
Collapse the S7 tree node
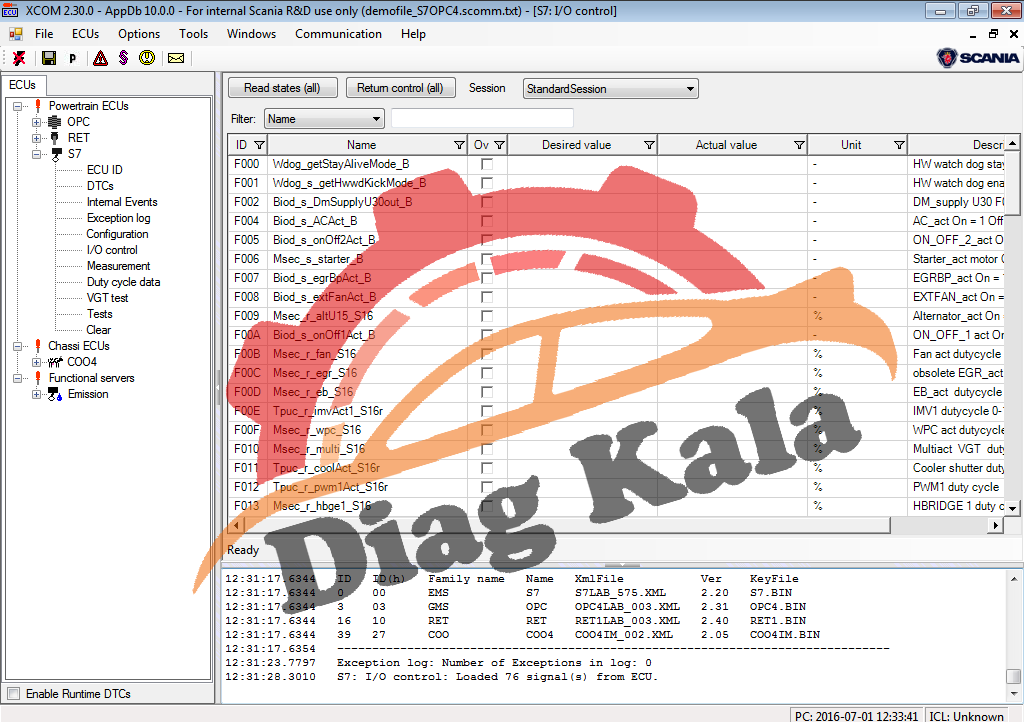[37, 154]
